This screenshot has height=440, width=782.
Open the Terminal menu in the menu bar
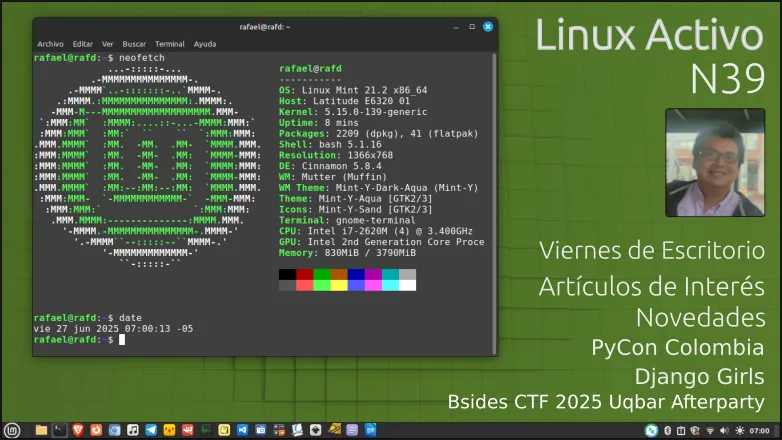point(170,44)
